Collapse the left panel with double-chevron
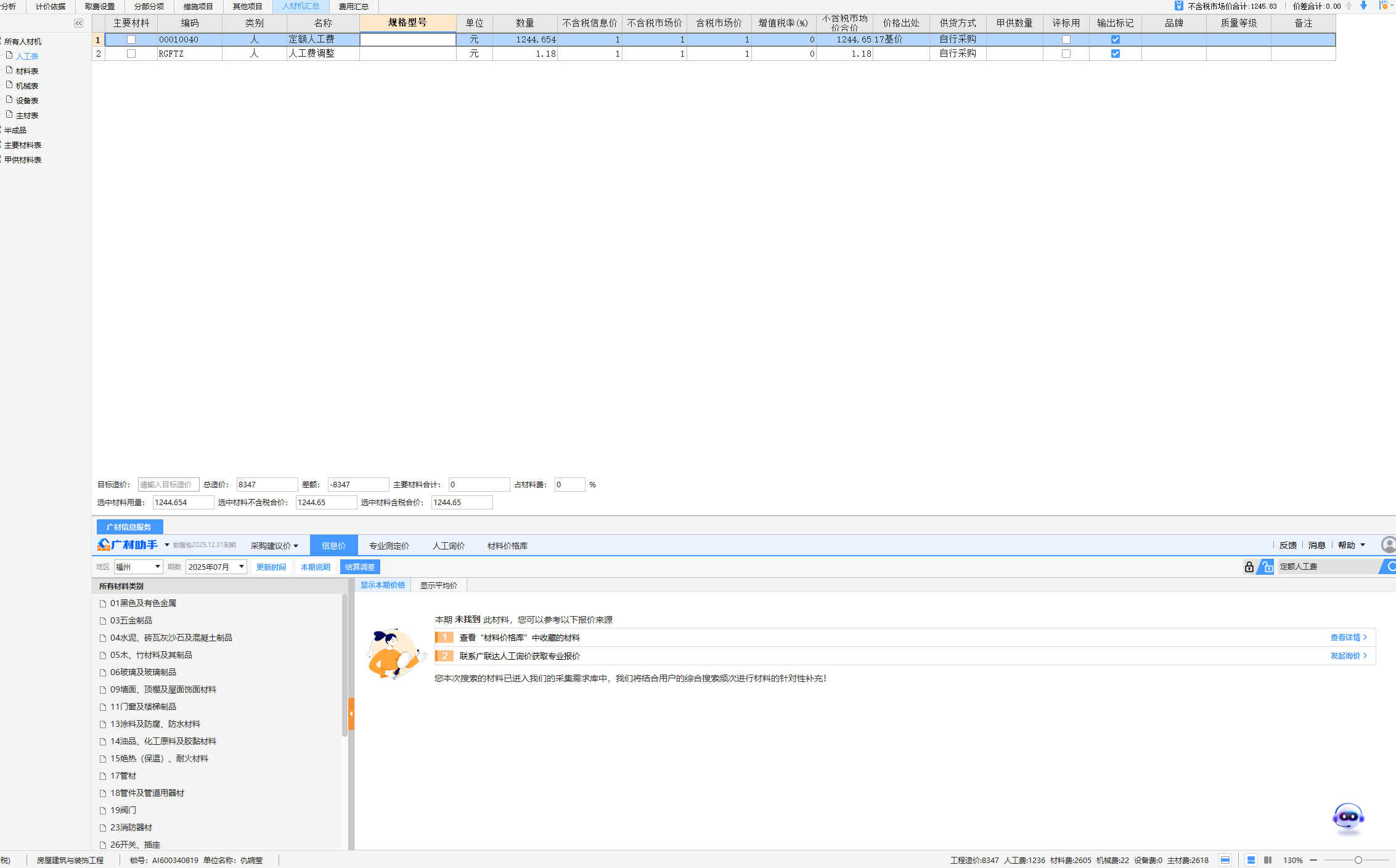 [78, 23]
